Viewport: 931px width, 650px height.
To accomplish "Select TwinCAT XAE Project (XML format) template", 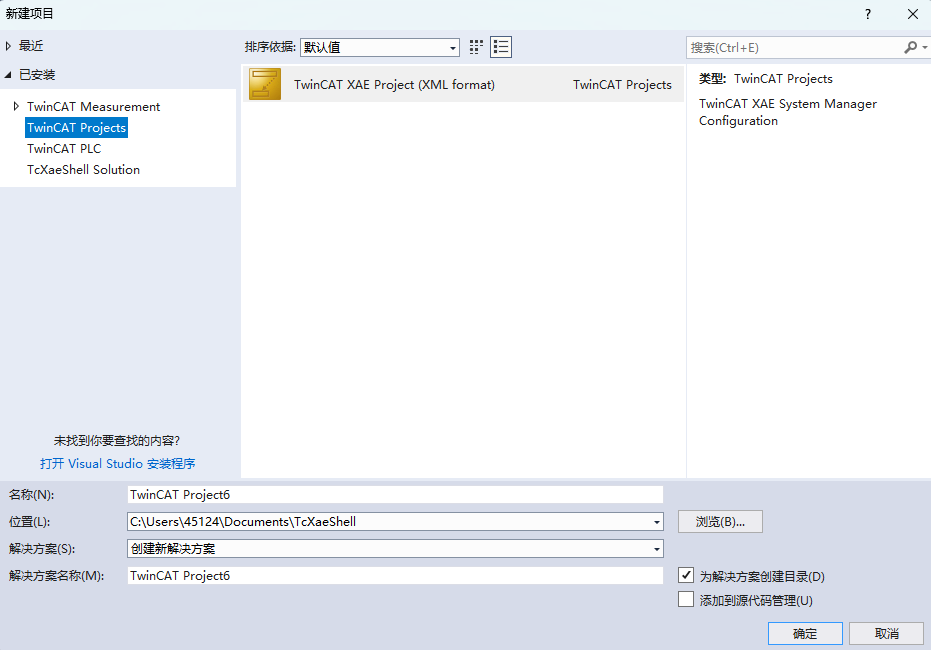I will [x=463, y=84].
